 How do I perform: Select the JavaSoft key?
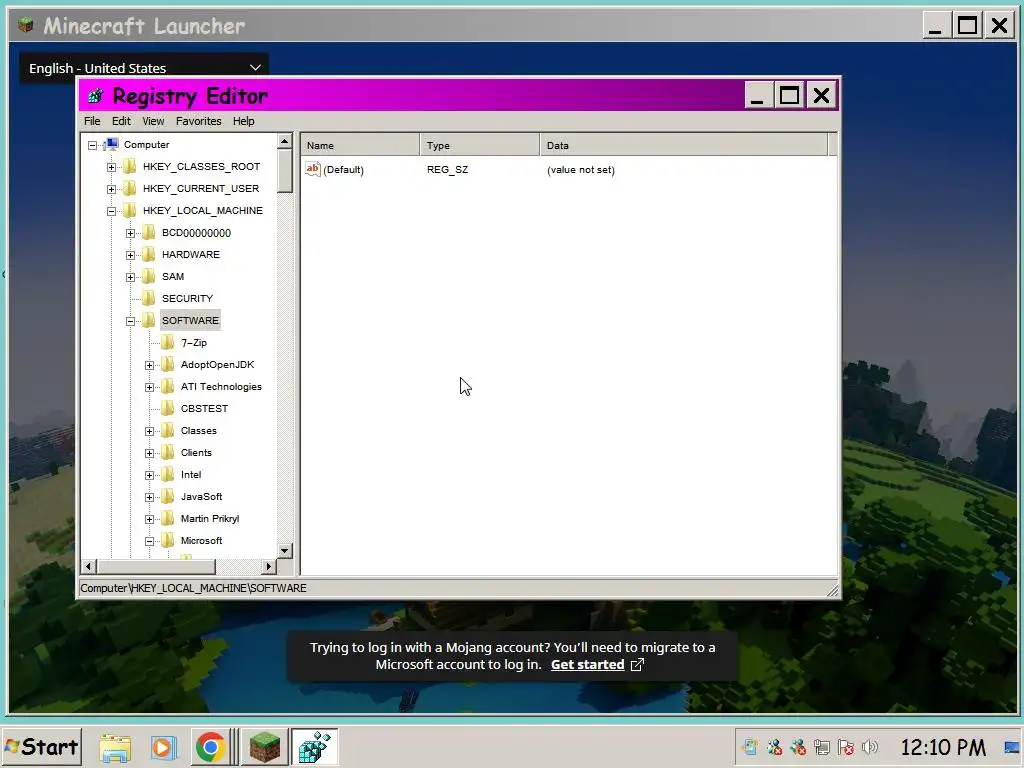point(201,496)
